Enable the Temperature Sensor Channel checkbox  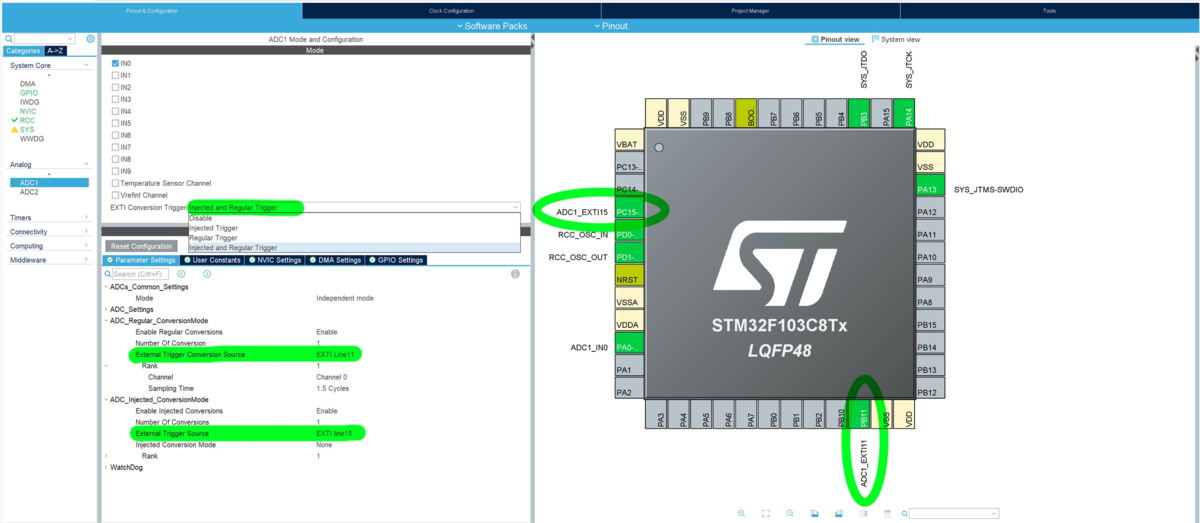point(115,183)
